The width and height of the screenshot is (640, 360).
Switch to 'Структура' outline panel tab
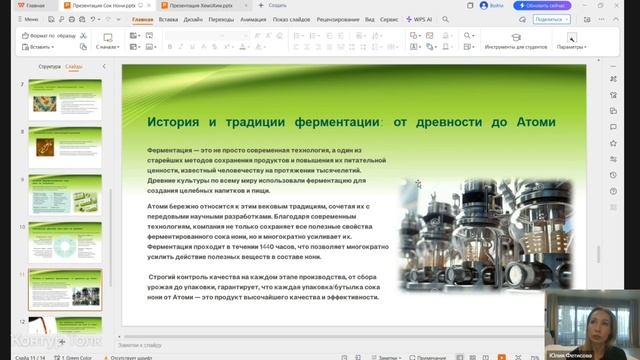click(x=49, y=66)
